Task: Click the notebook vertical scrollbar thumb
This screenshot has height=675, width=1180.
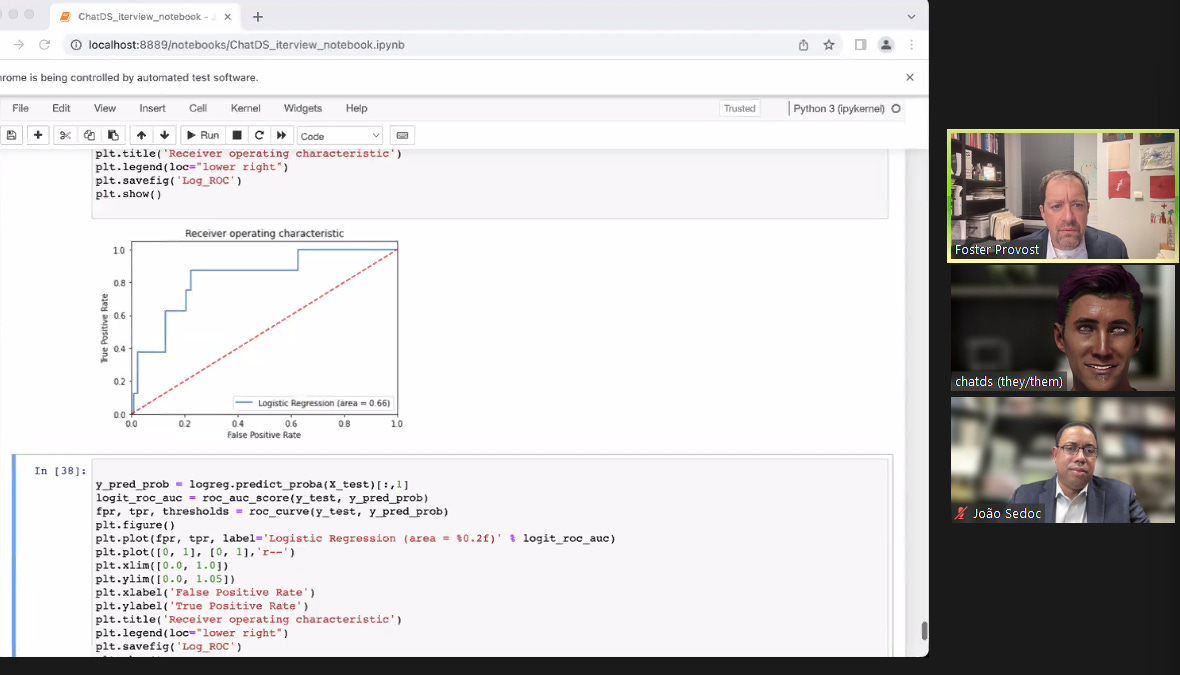Action: pyautogui.click(x=924, y=631)
